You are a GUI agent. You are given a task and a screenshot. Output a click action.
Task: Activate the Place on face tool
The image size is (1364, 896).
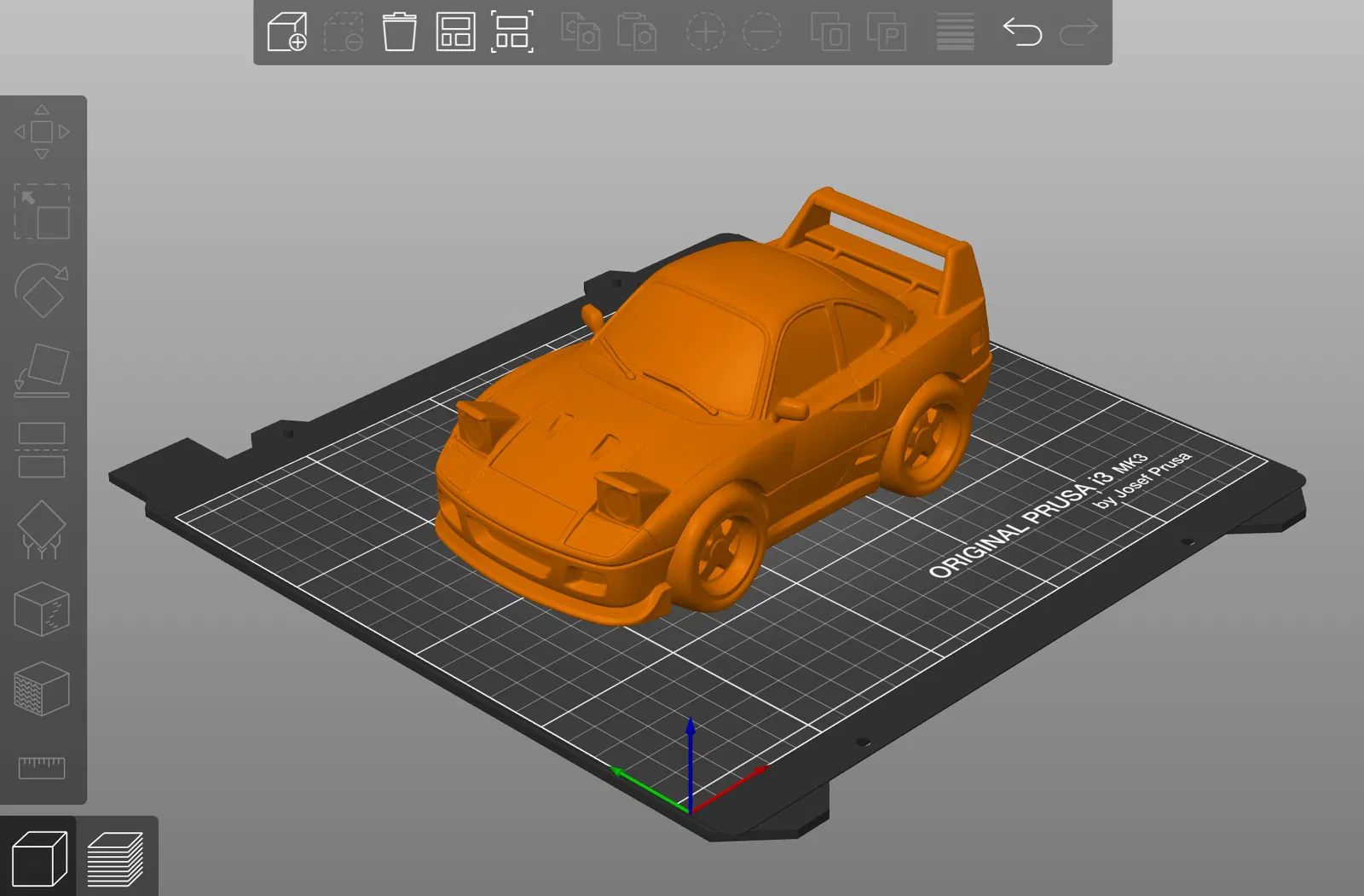(x=42, y=370)
